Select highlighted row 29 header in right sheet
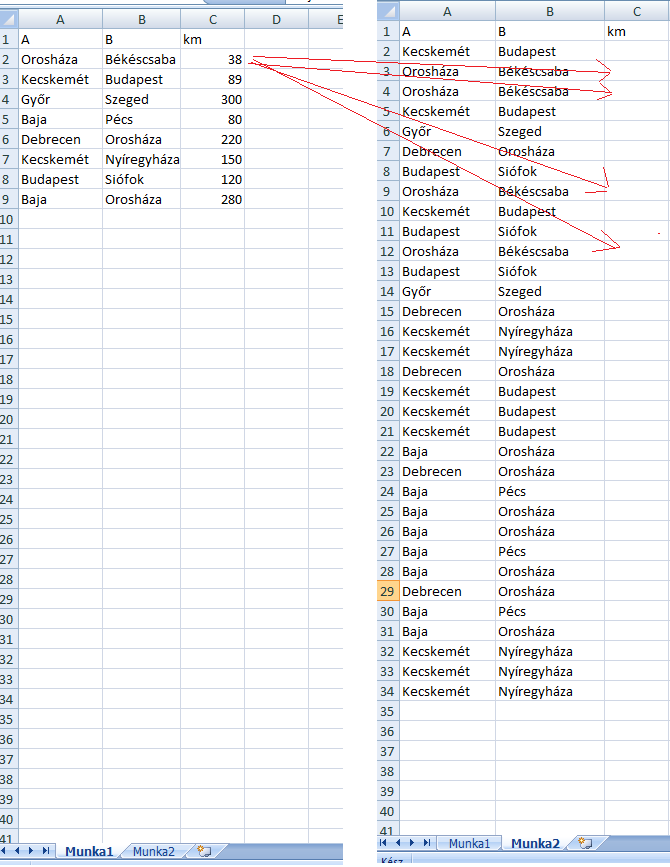 click(x=388, y=591)
